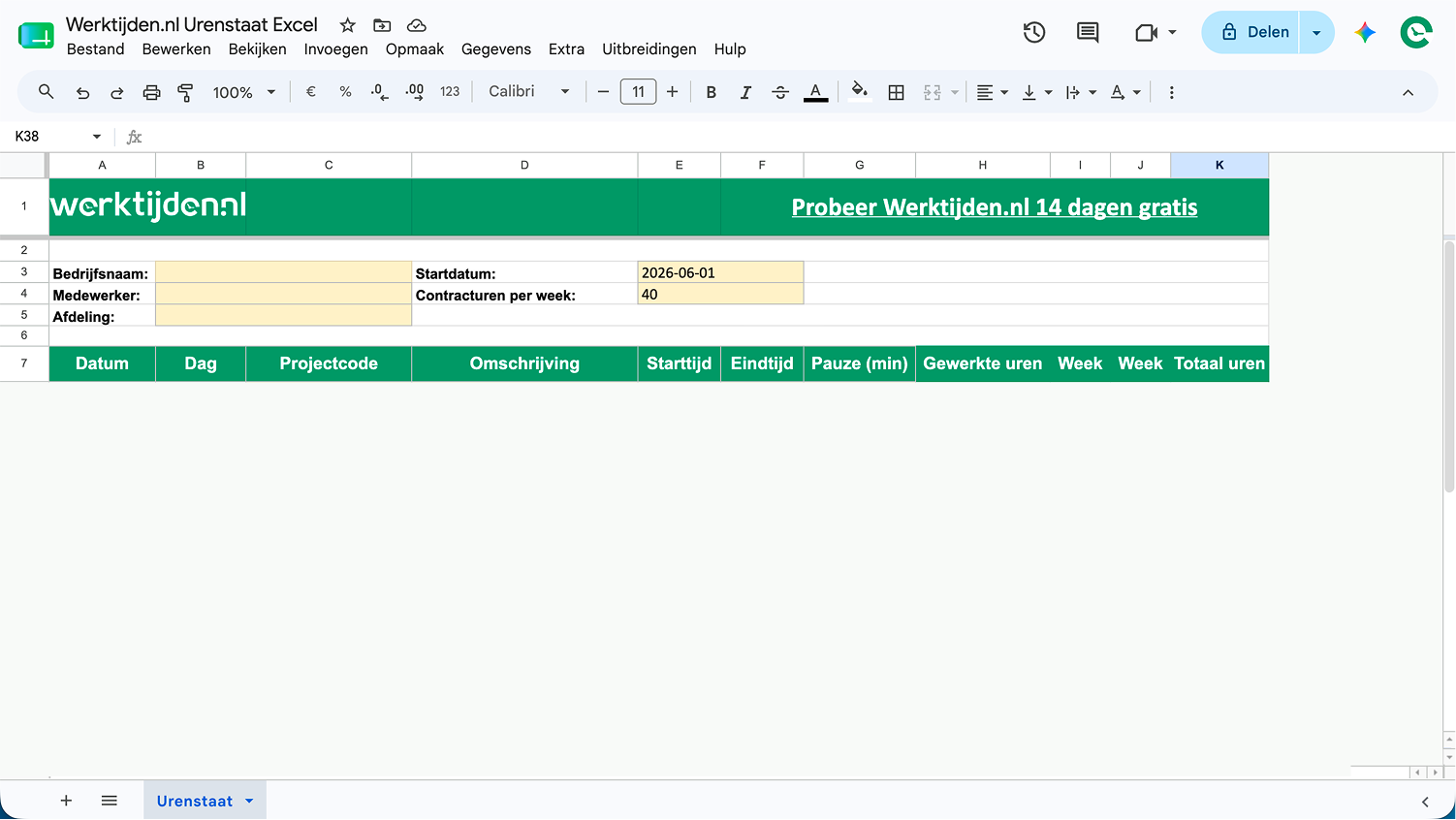
Task: Open text wrapping dropdown
Action: (x=1081, y=92)
